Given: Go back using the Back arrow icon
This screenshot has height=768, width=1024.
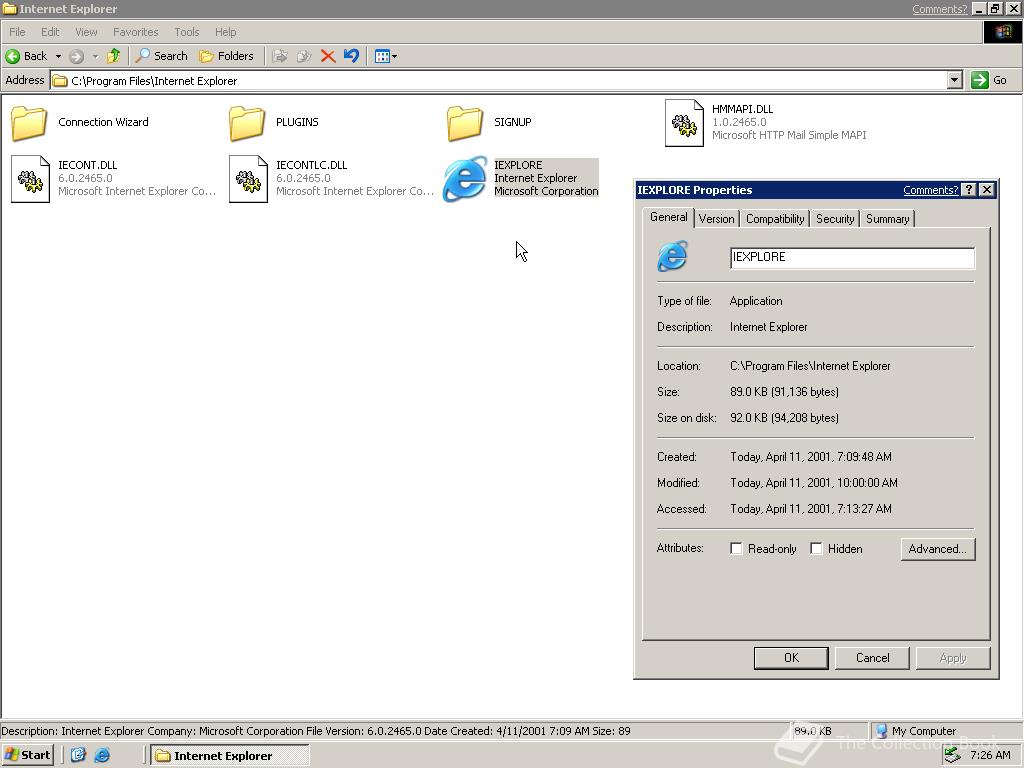Looking at the screenshot, I should pos(12,56).
